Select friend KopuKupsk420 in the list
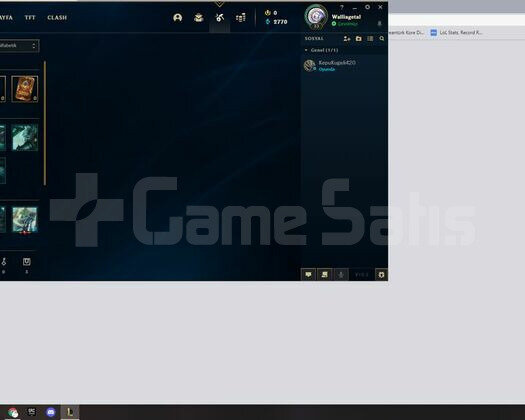Image resolution: width=525 pixels, height=420 pixels. 345,65
